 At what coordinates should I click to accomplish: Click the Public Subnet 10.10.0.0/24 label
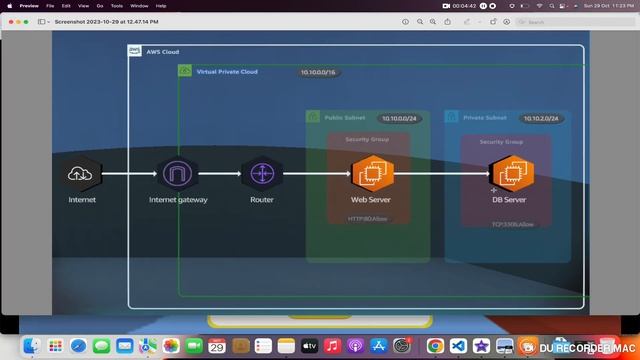399,118
